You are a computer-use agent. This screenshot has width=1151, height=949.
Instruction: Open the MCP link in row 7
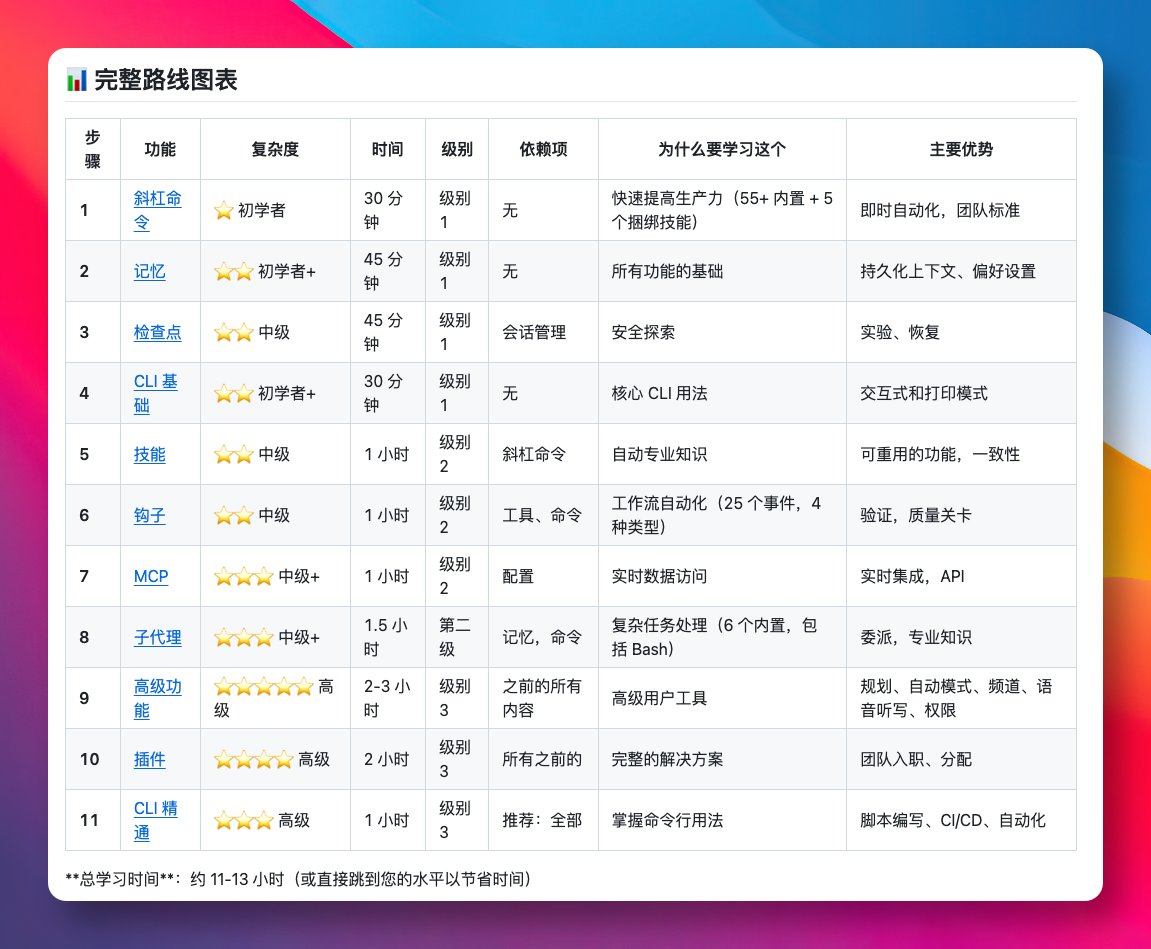(150, 576)
